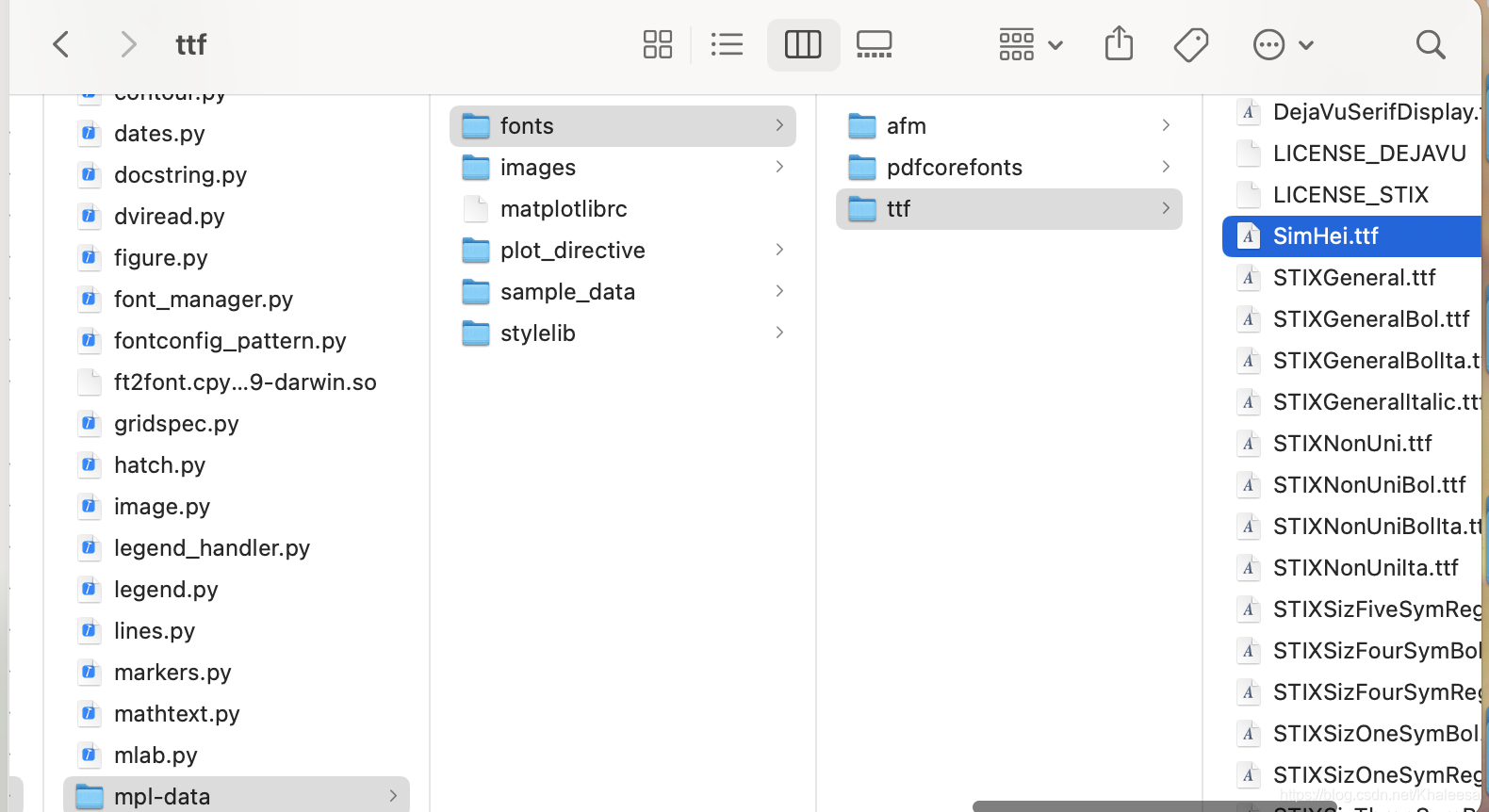The height and width of the screenshot is (812, 1489).
Task: Click the STIXGeneral.ttf font icon
Action: (x=1249, y=278)
